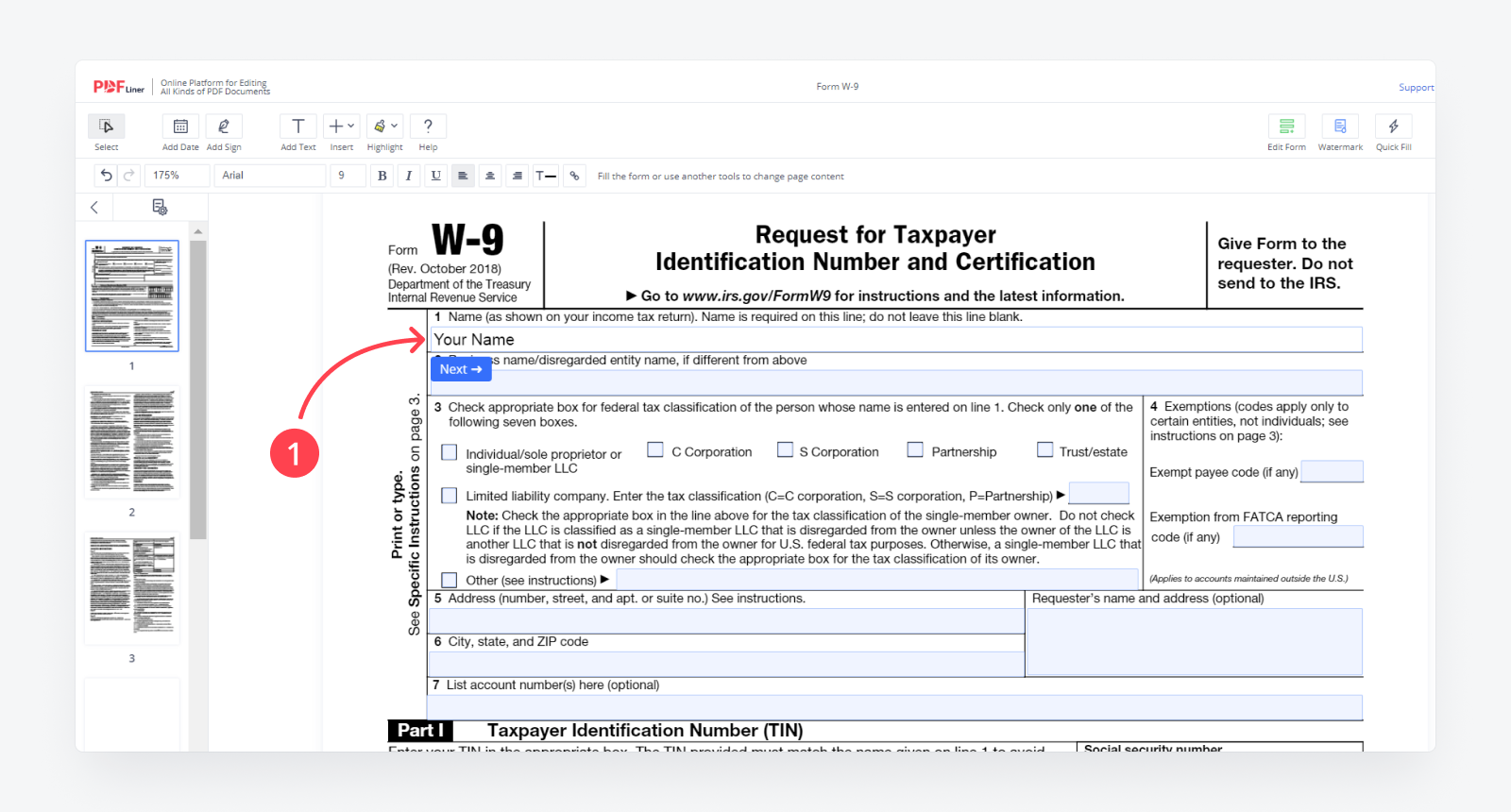Image resolution: width=1511 pixels, height=812 pixels.
Task: Activate the Select tool
Action: click(x=107, y=127)
